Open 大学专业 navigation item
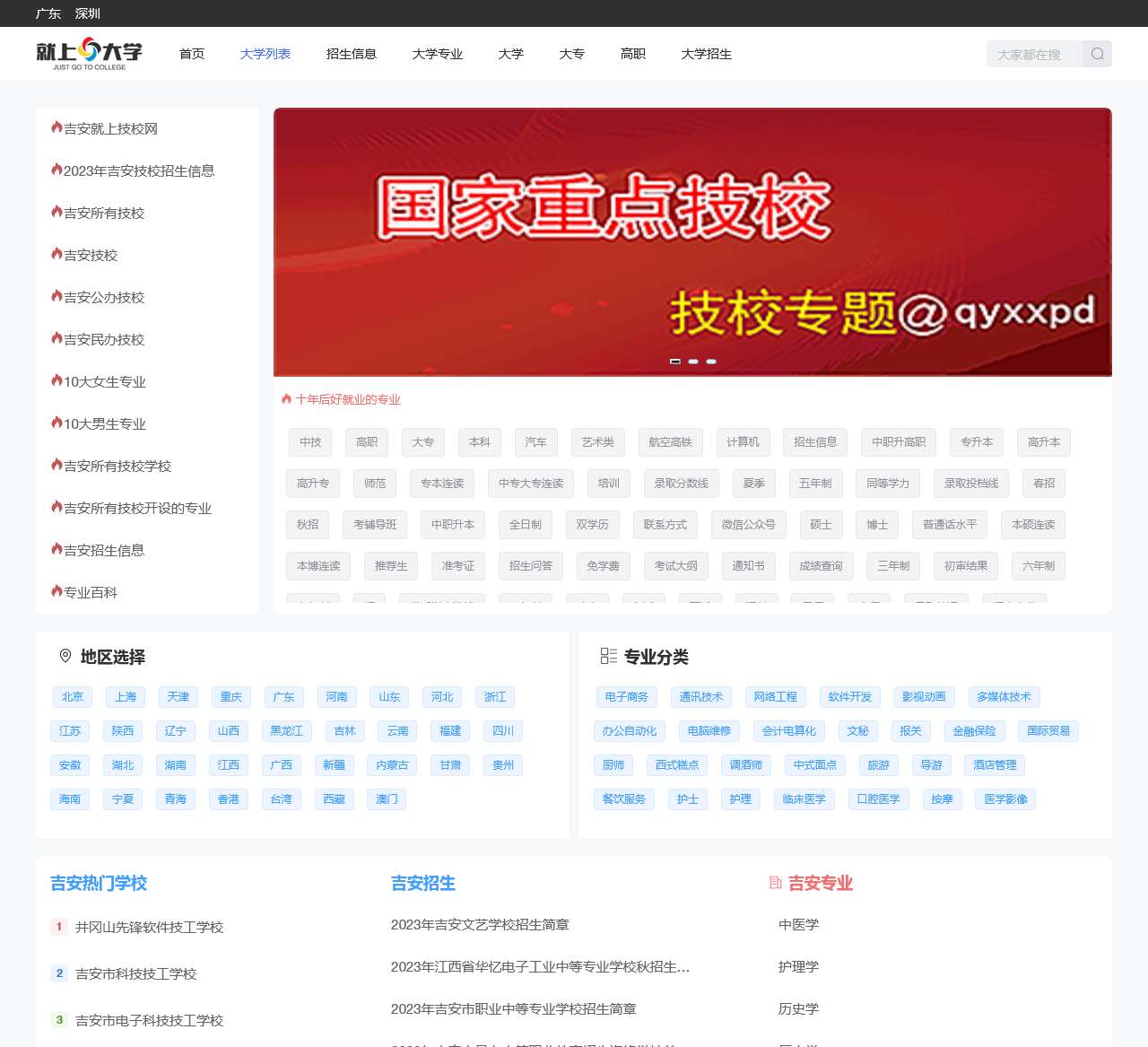This screenshot has width=1148, height=1047. [438, 54]
